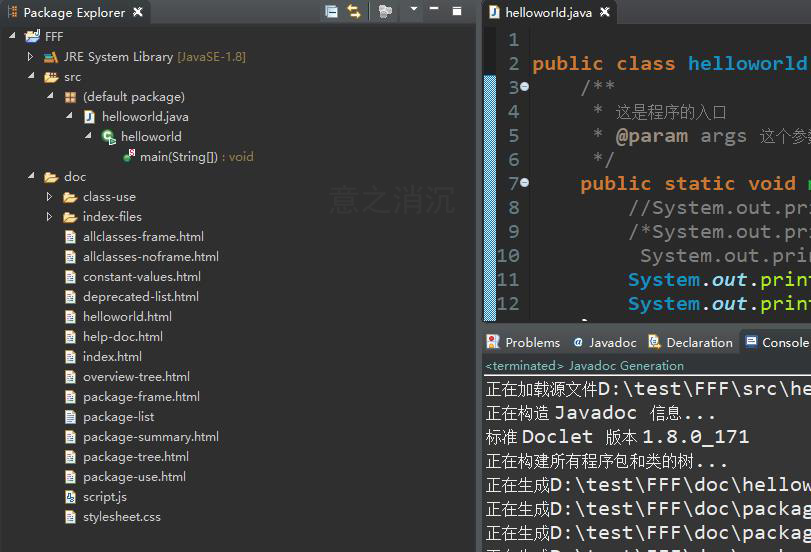The width and height of the screenshot is (811, 552).
Task: Click Collapse All icon in Package Explorer
Action: 331,11
